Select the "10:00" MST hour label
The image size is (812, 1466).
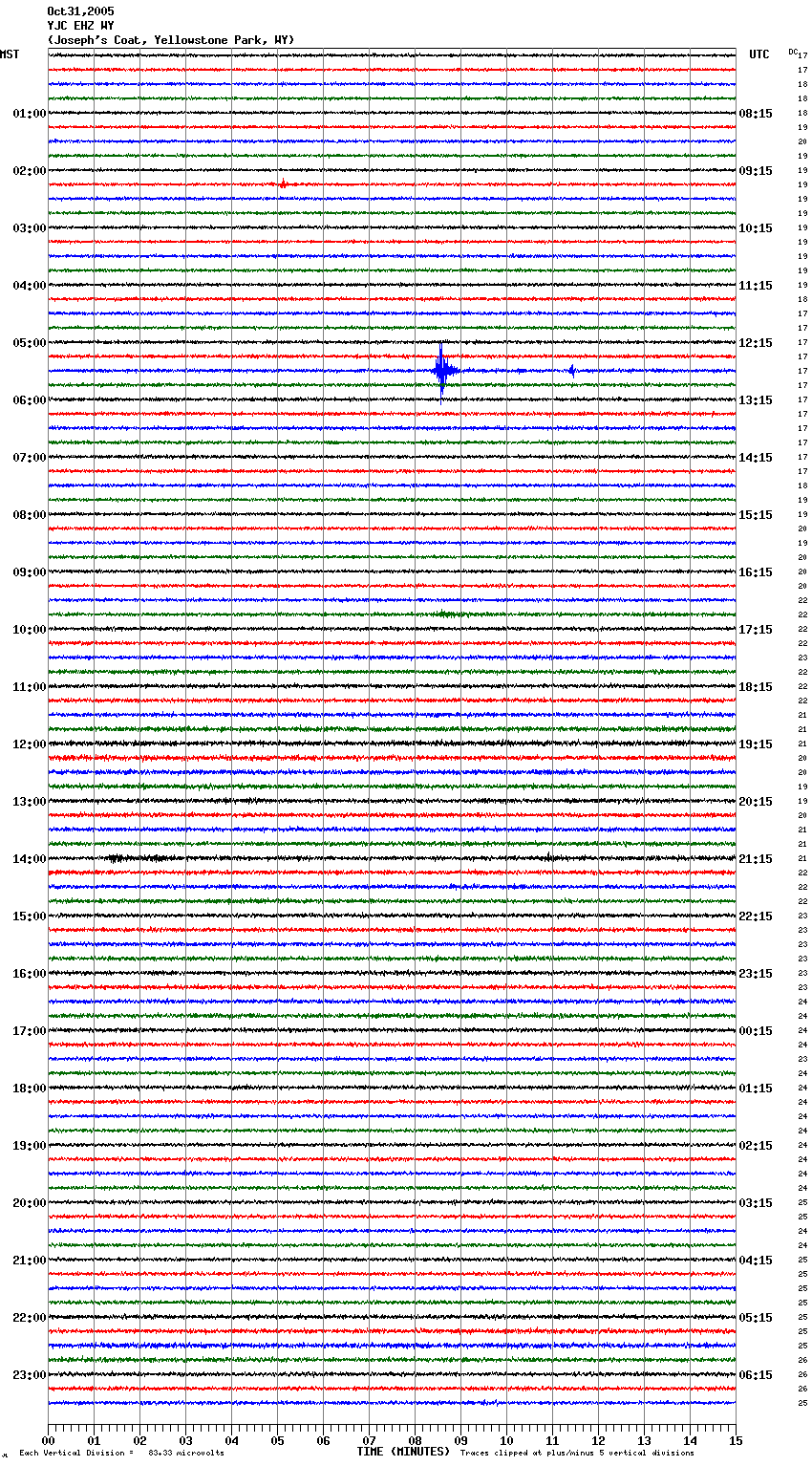(x=30, y=630)
